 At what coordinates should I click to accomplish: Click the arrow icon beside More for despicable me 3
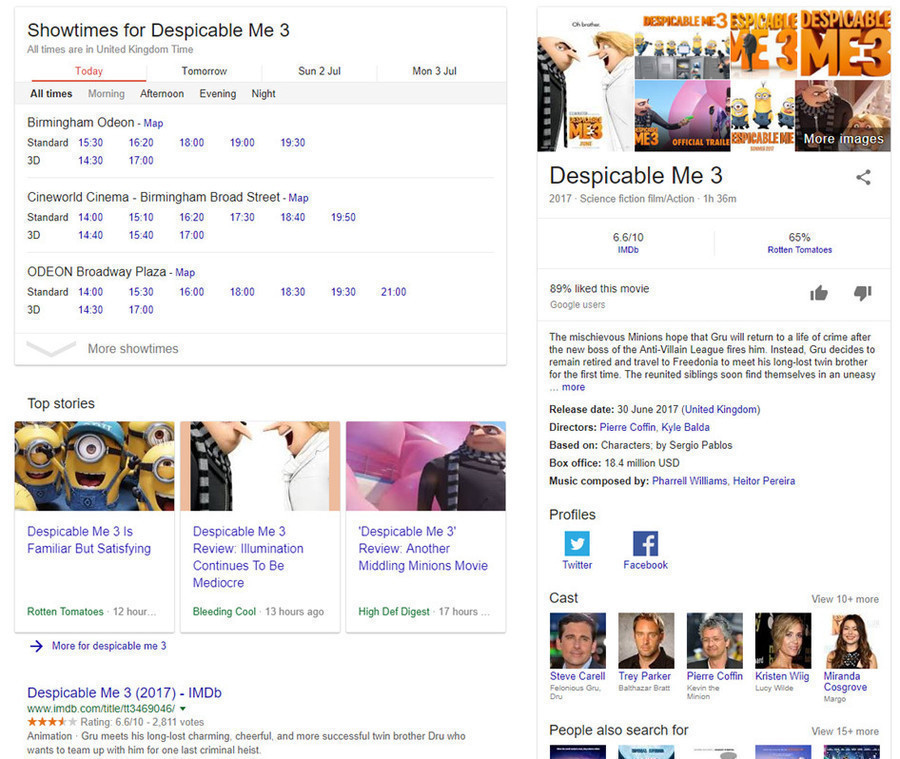coord(36,646)
